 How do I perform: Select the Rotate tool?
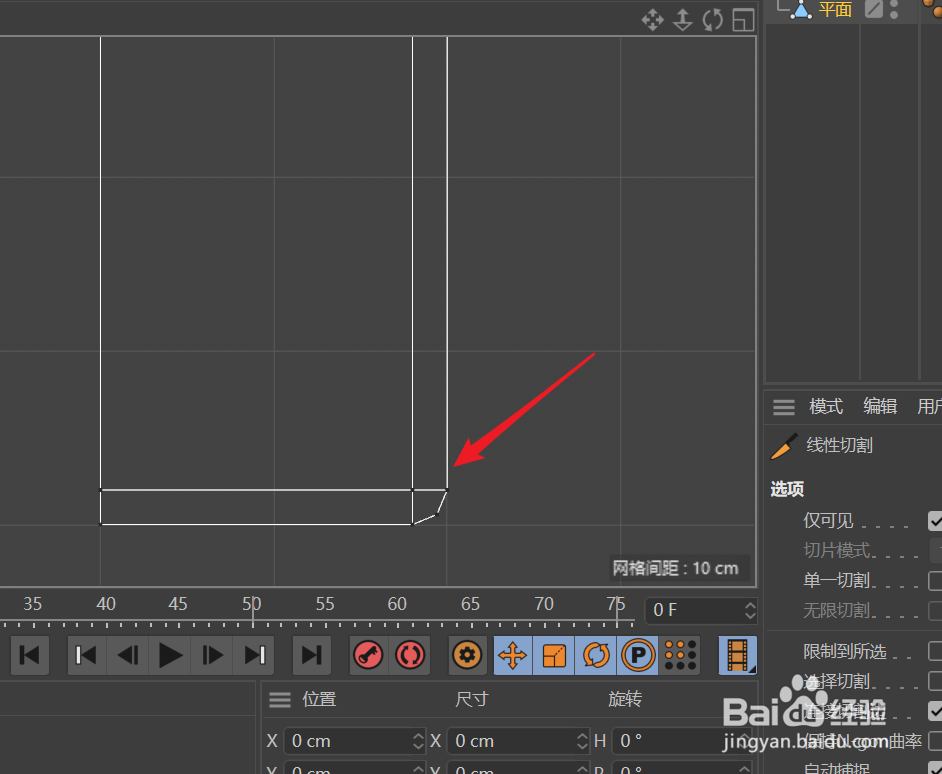point(595,655)
